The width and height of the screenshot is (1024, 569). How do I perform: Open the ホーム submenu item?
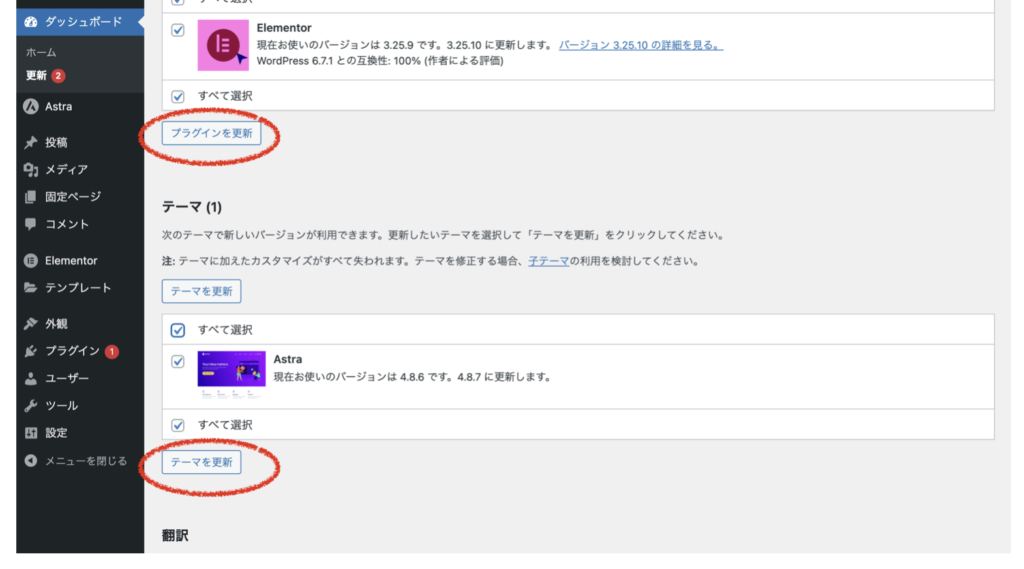pyautogui.click(x=41, y=52)
